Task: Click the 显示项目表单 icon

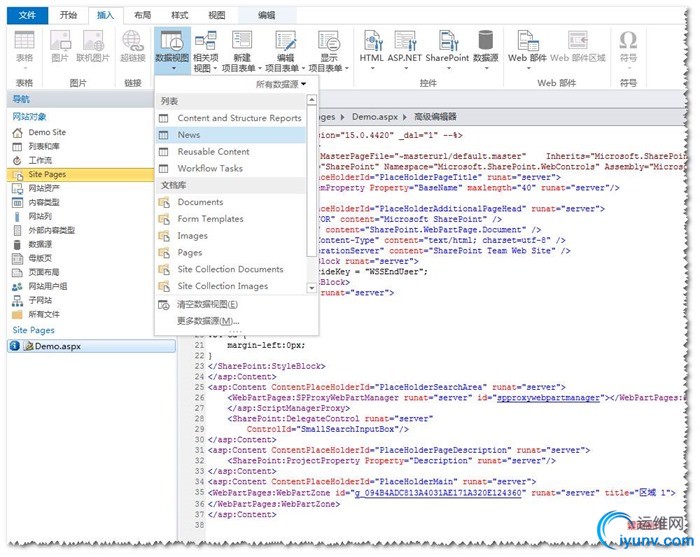Action: pos(329,41)
